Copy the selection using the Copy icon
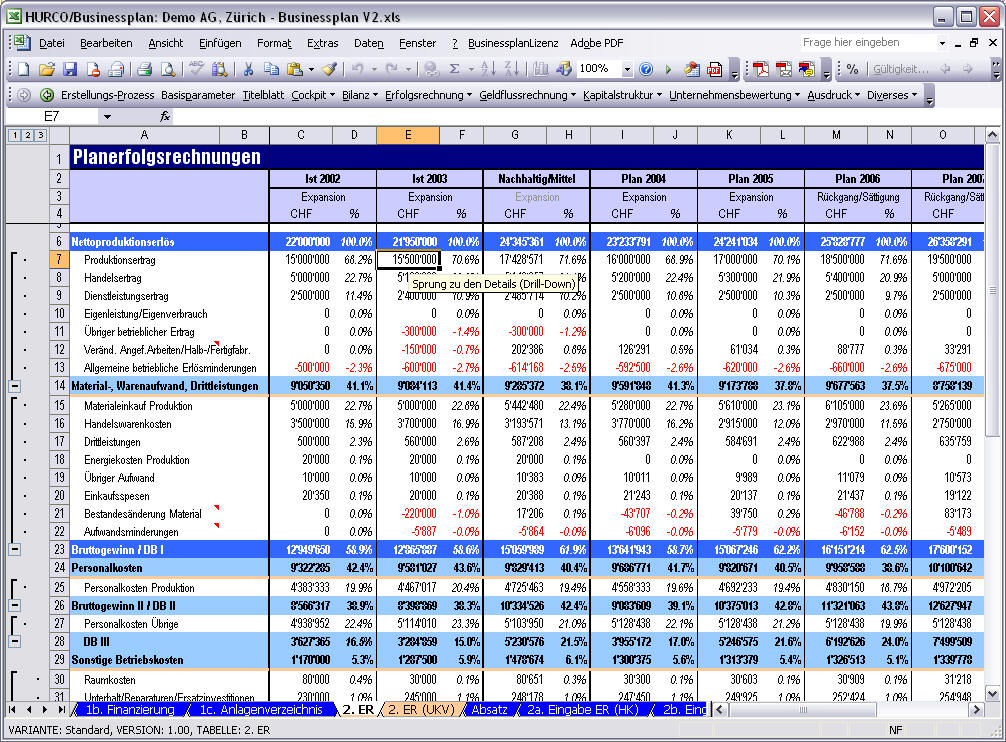1006x742 pixels. tap(271, 69)
